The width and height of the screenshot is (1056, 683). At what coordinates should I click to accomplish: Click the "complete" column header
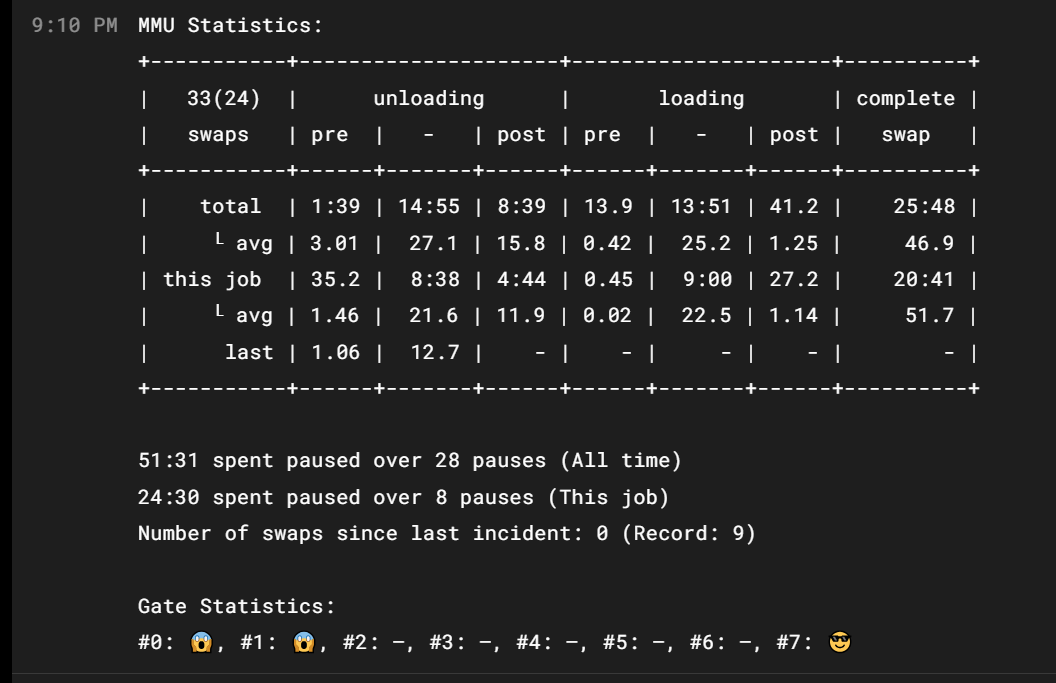tap(906, 98)
